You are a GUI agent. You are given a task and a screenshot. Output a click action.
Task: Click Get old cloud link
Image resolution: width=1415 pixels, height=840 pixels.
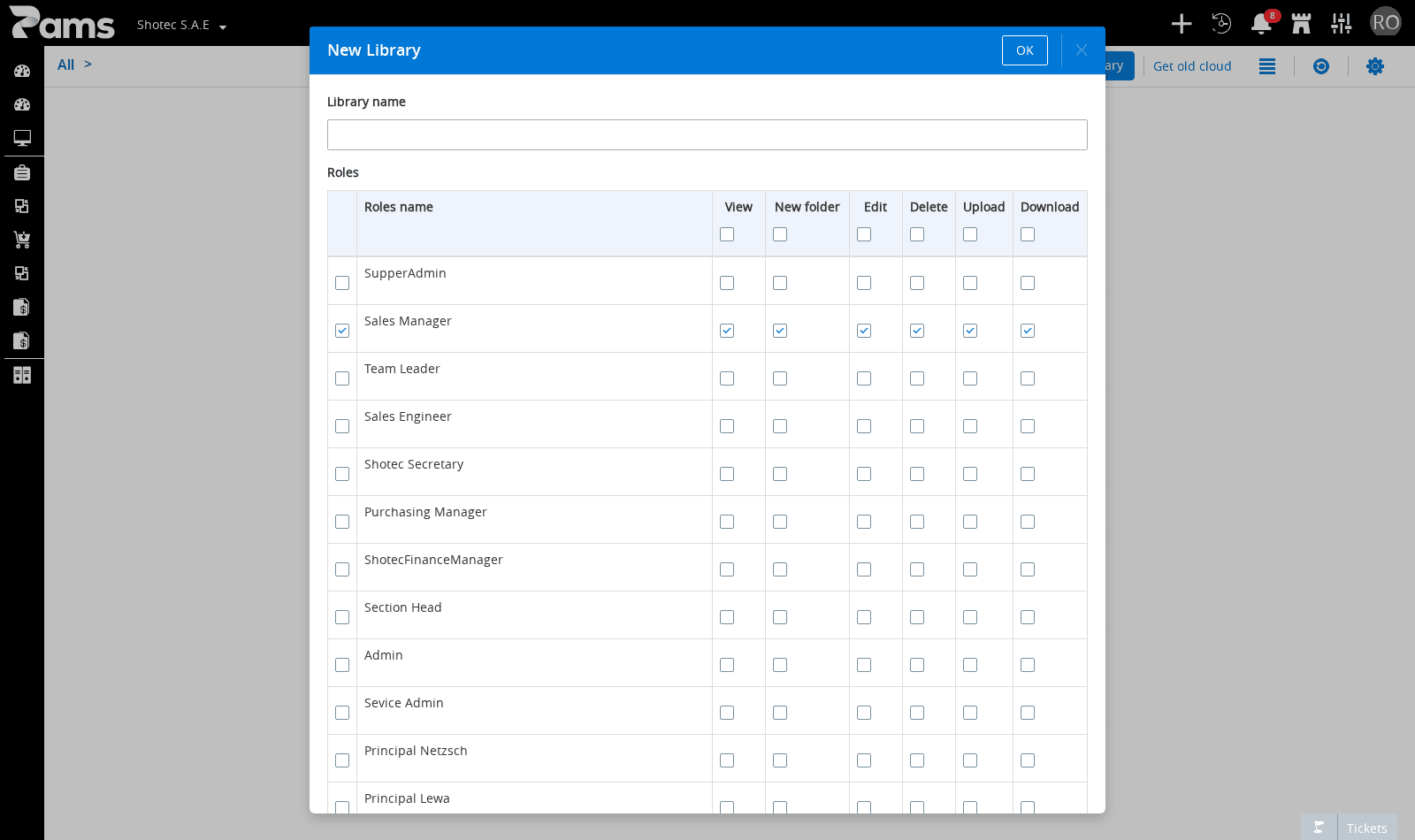point(1192,66)
